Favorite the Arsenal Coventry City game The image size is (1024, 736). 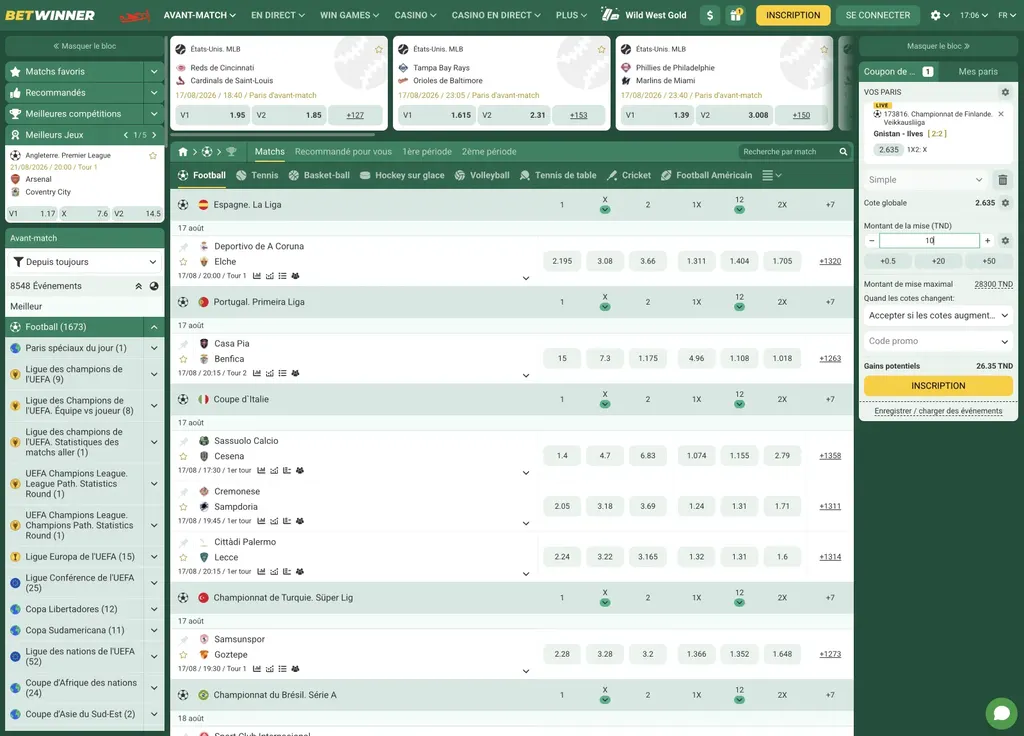tap(153, 155)
